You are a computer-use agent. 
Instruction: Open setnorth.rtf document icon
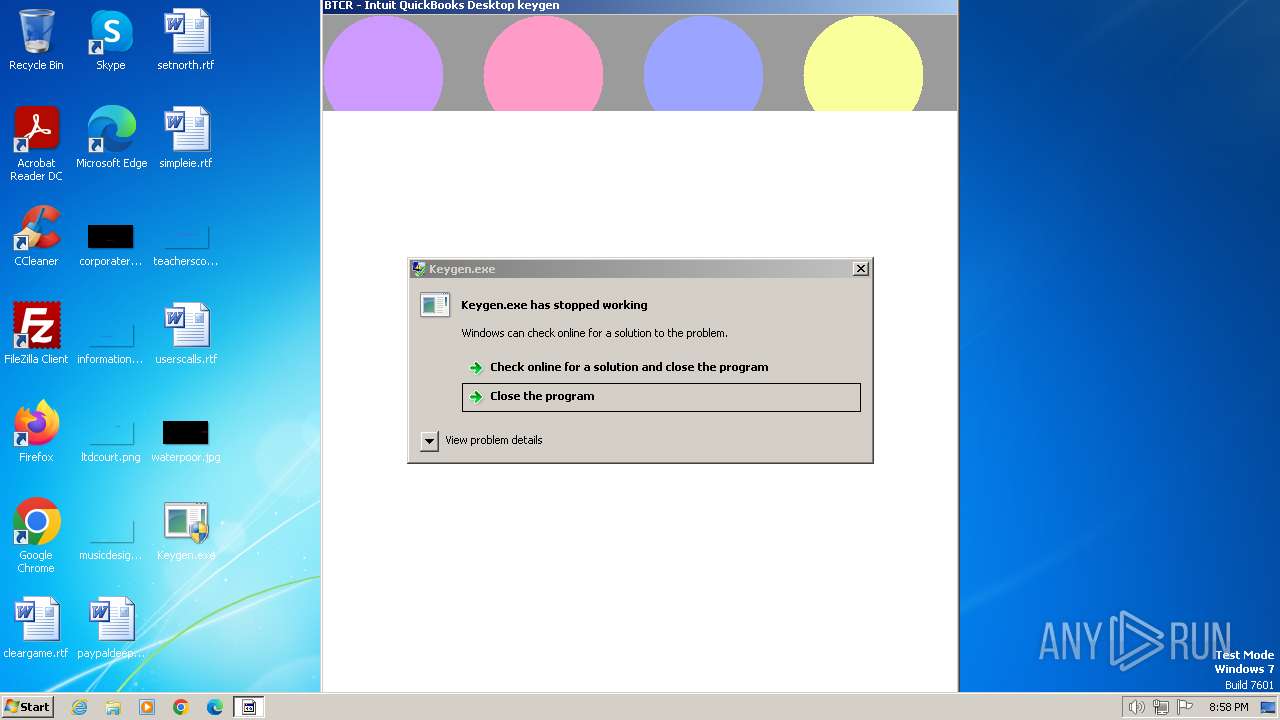[x=186, y=40]
